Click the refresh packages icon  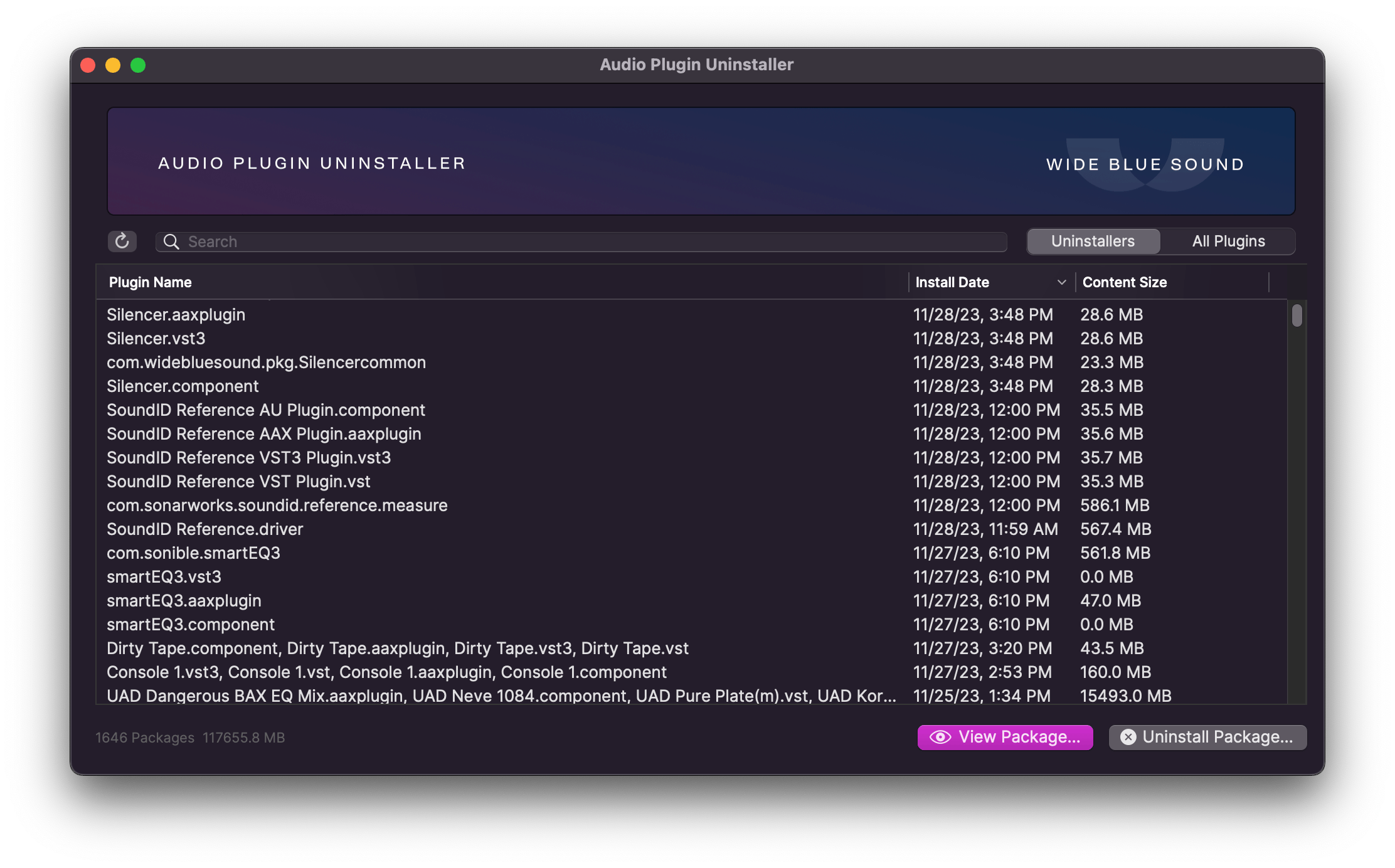(x=122, y=241)
